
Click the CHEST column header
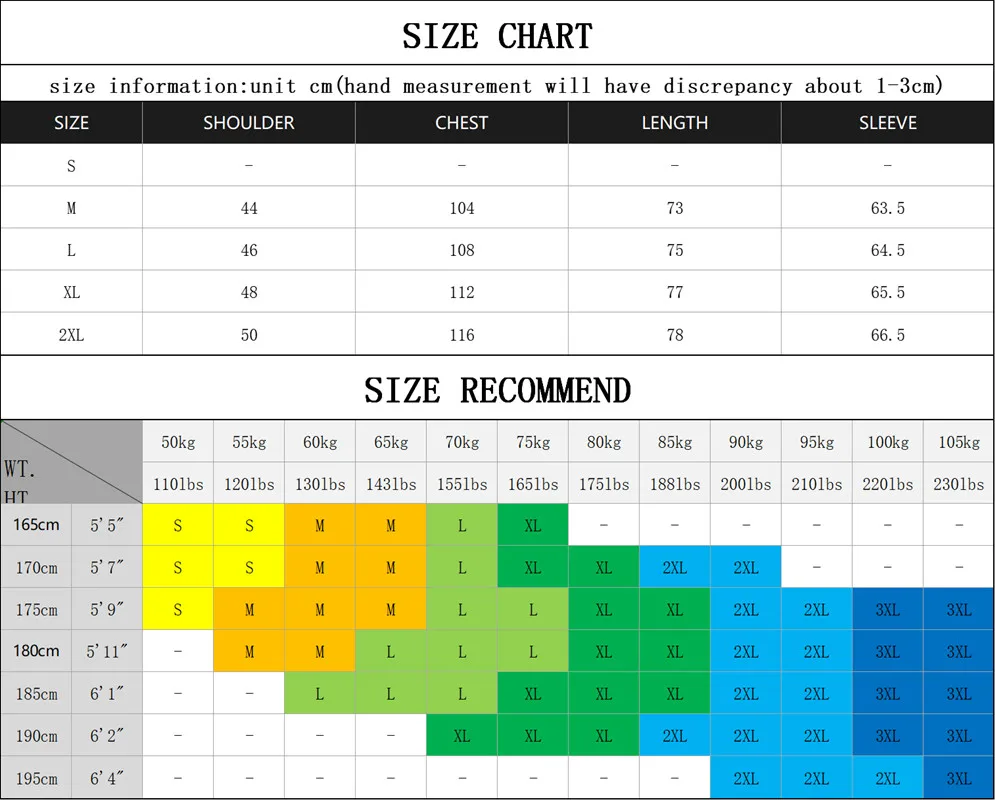(x=461, y=122)
